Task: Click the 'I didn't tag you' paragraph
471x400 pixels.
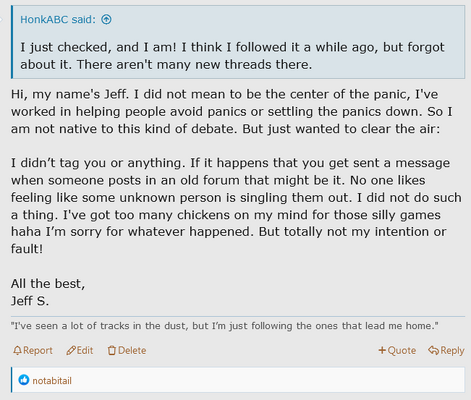Action: pos(236,206)
